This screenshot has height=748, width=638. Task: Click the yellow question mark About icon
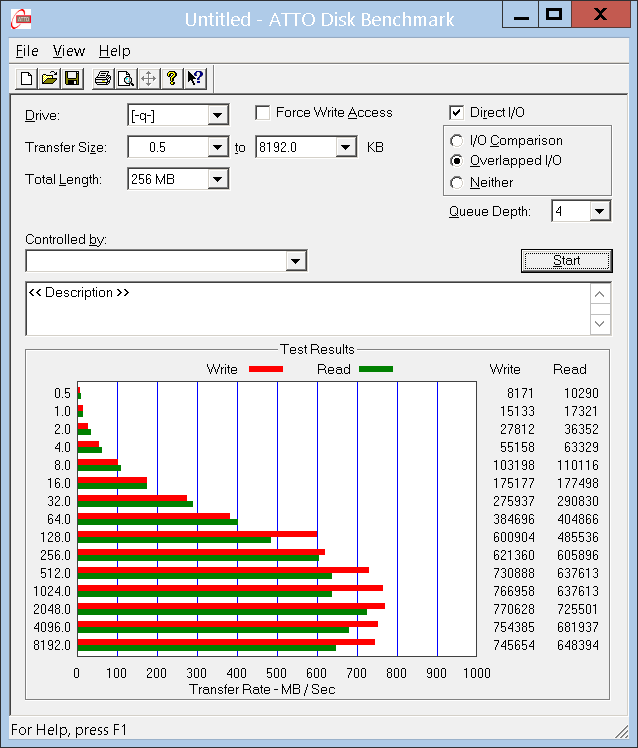pyautogui.click(x=172, y=78)
